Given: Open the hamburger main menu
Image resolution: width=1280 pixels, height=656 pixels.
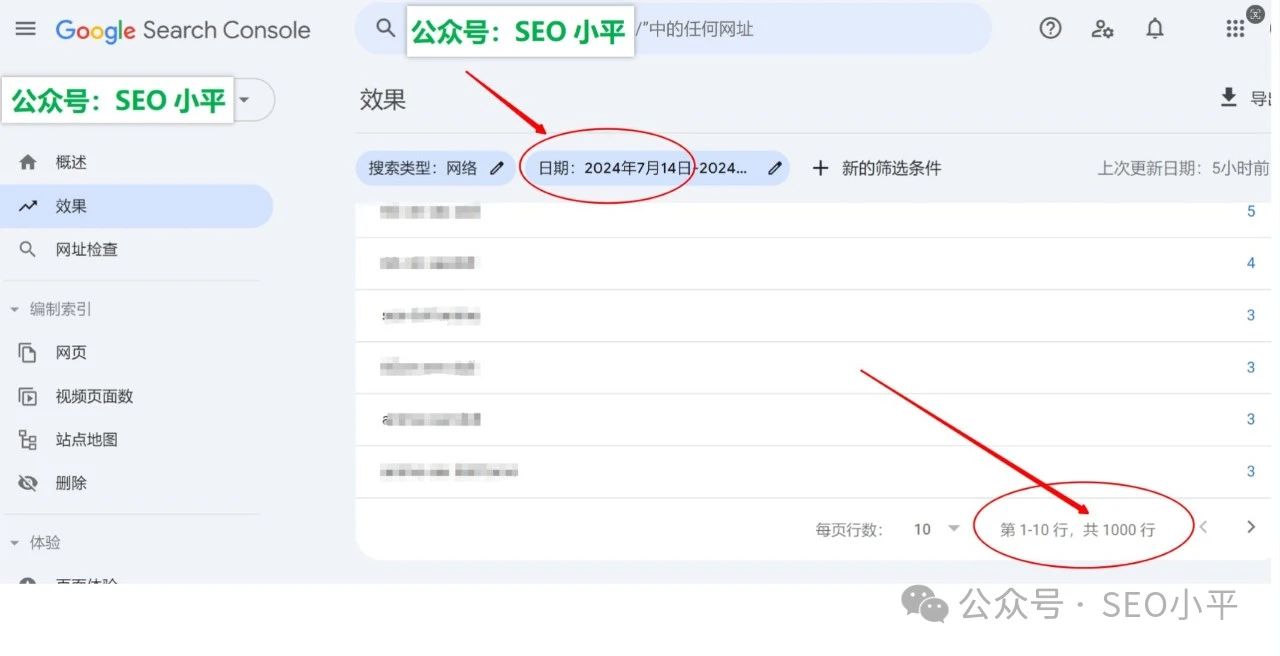Looking at the screenshot, I should pyautogui.click(x=25, y=29).
